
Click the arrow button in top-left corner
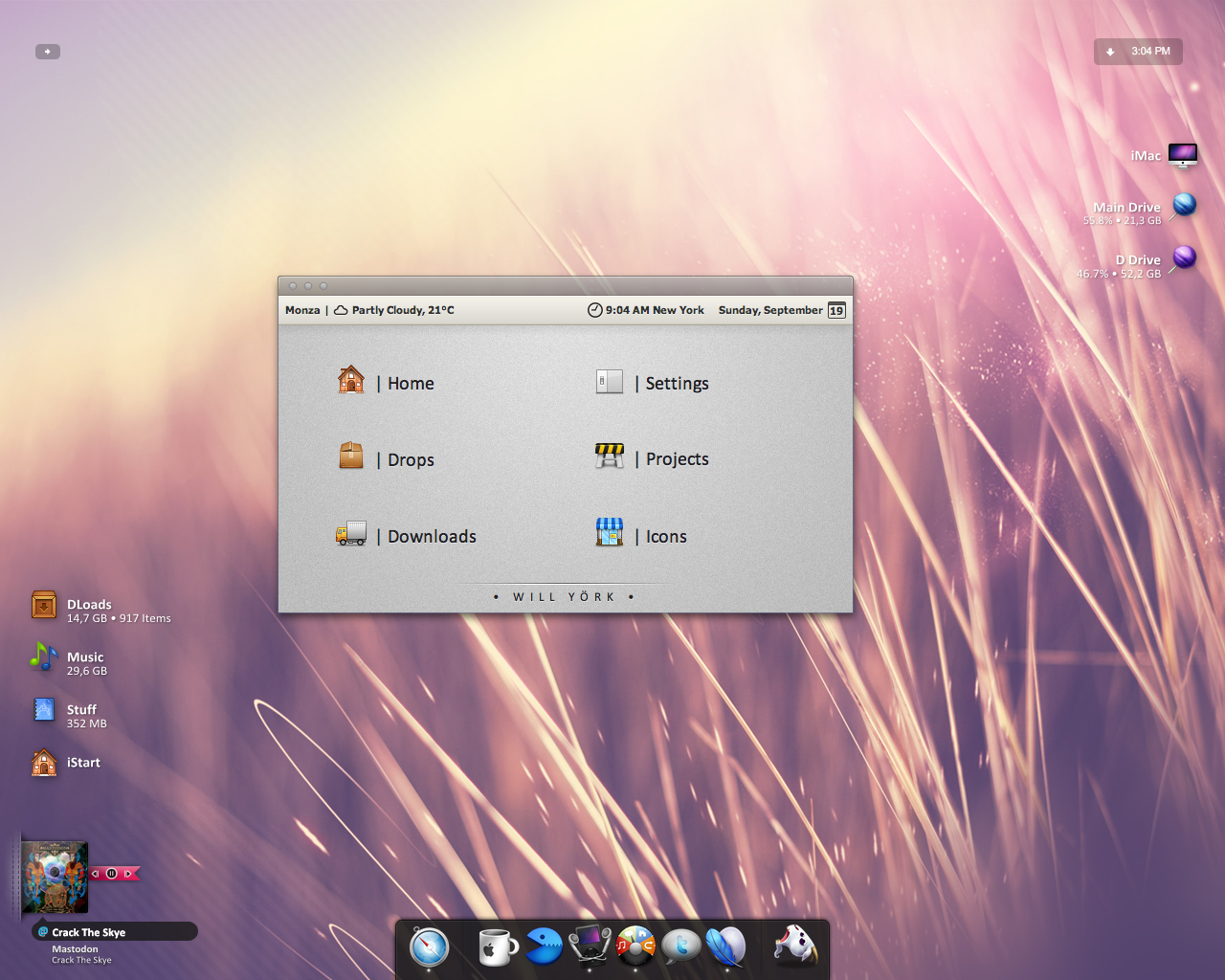pos(48,52)
